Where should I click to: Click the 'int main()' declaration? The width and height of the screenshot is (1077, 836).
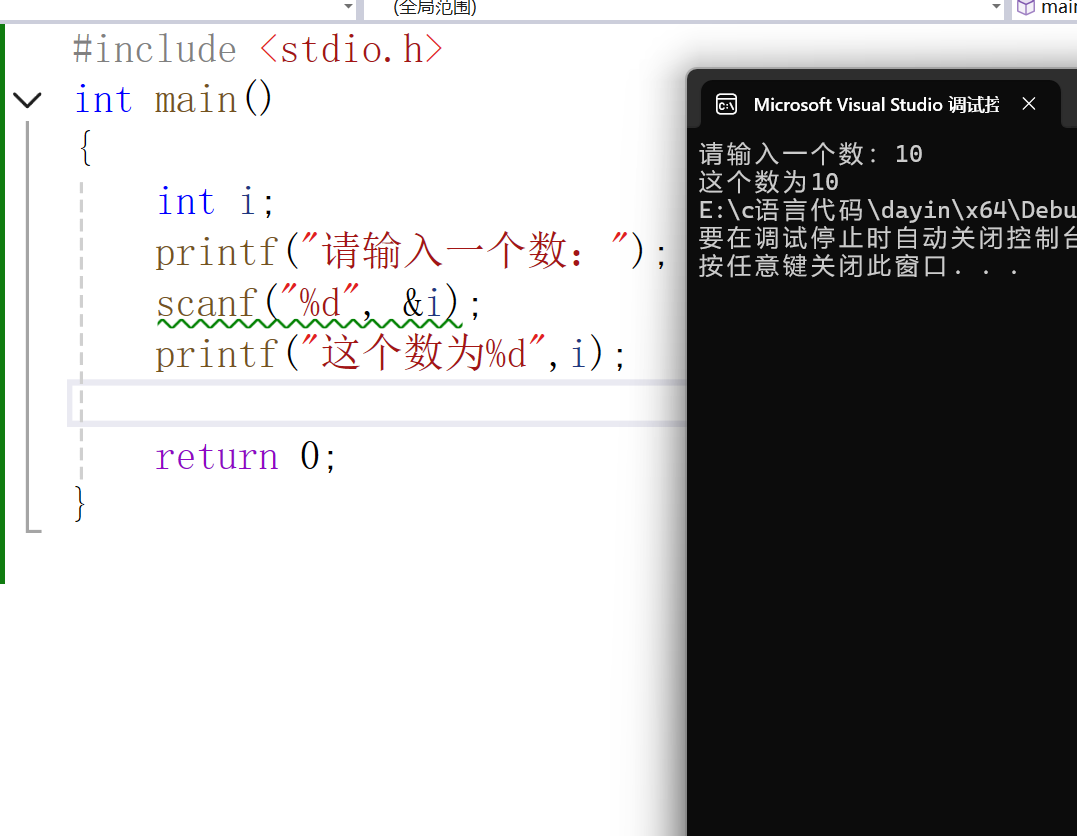pyautogui.click(x=173, y=100)
